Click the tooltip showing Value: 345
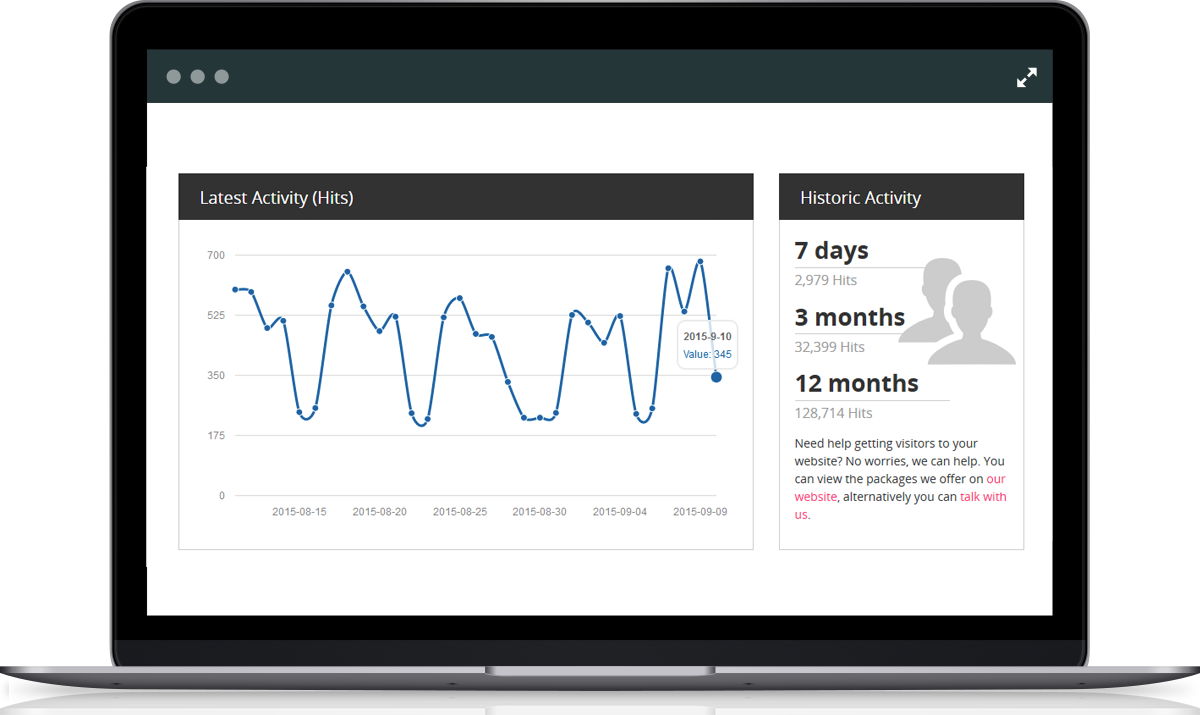 pyautogui.click(x=707, y=345)
